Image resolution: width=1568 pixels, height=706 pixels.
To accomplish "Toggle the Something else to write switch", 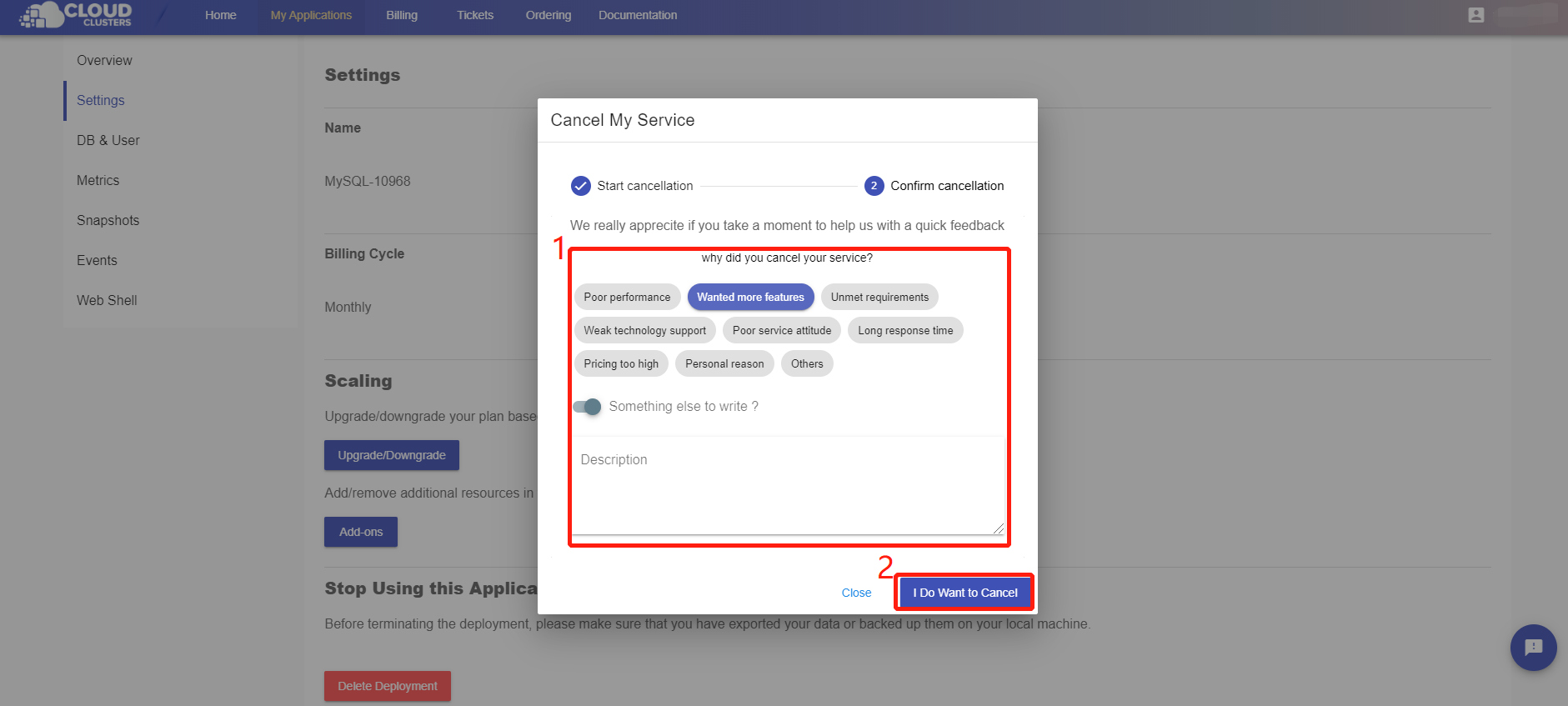I will click(587, 407).
